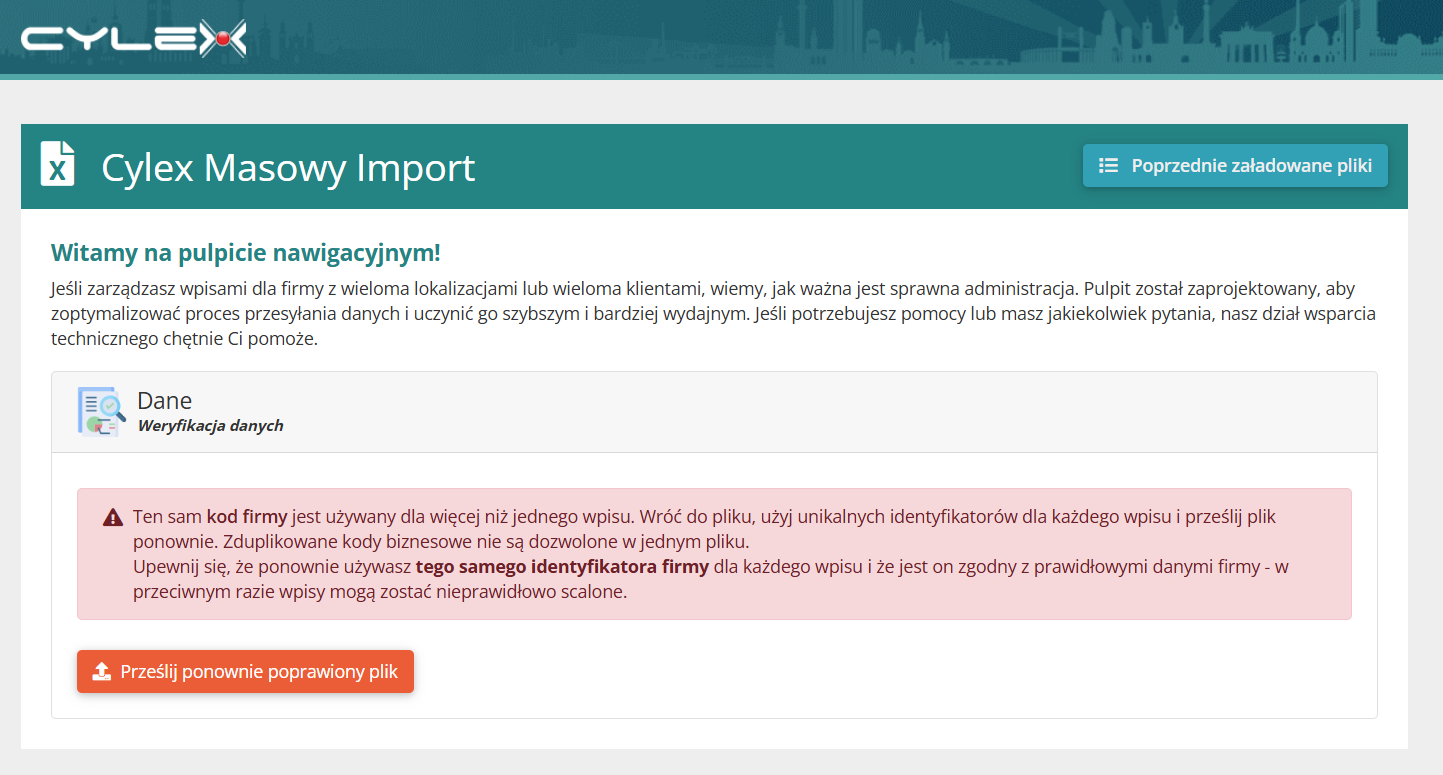This screenshot has height=775, width=1443.
Task: Click the Witamy na pulpicie nawigacyjnym heading
Action: click(x=245, y=251)
